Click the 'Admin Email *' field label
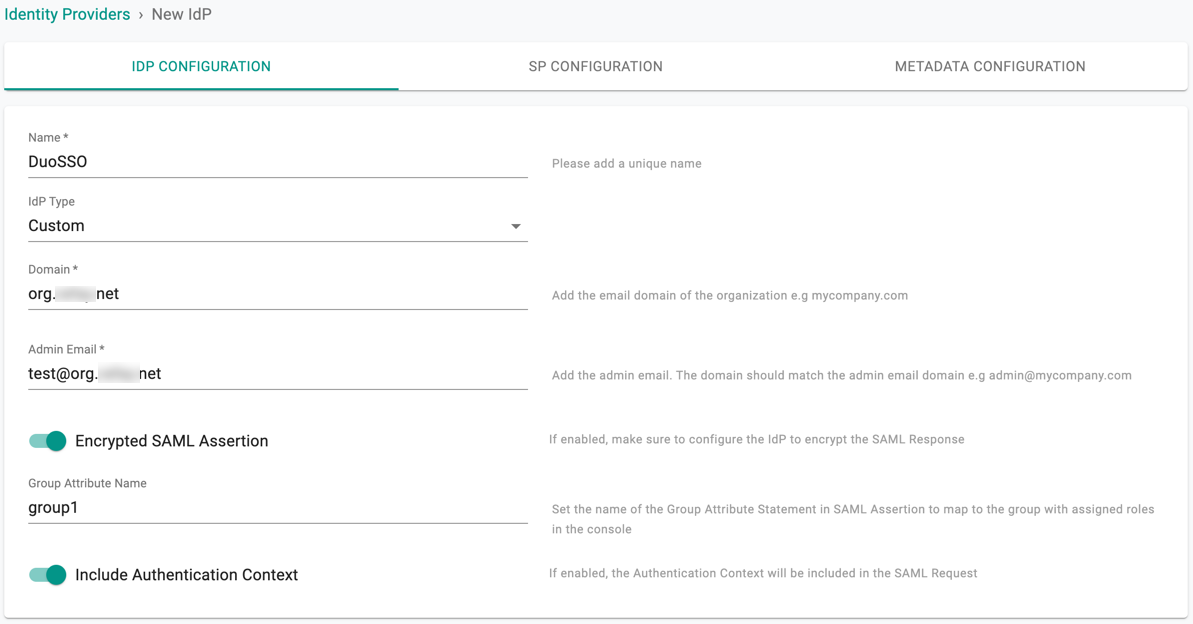1193x624 pixels. point(66,349)
